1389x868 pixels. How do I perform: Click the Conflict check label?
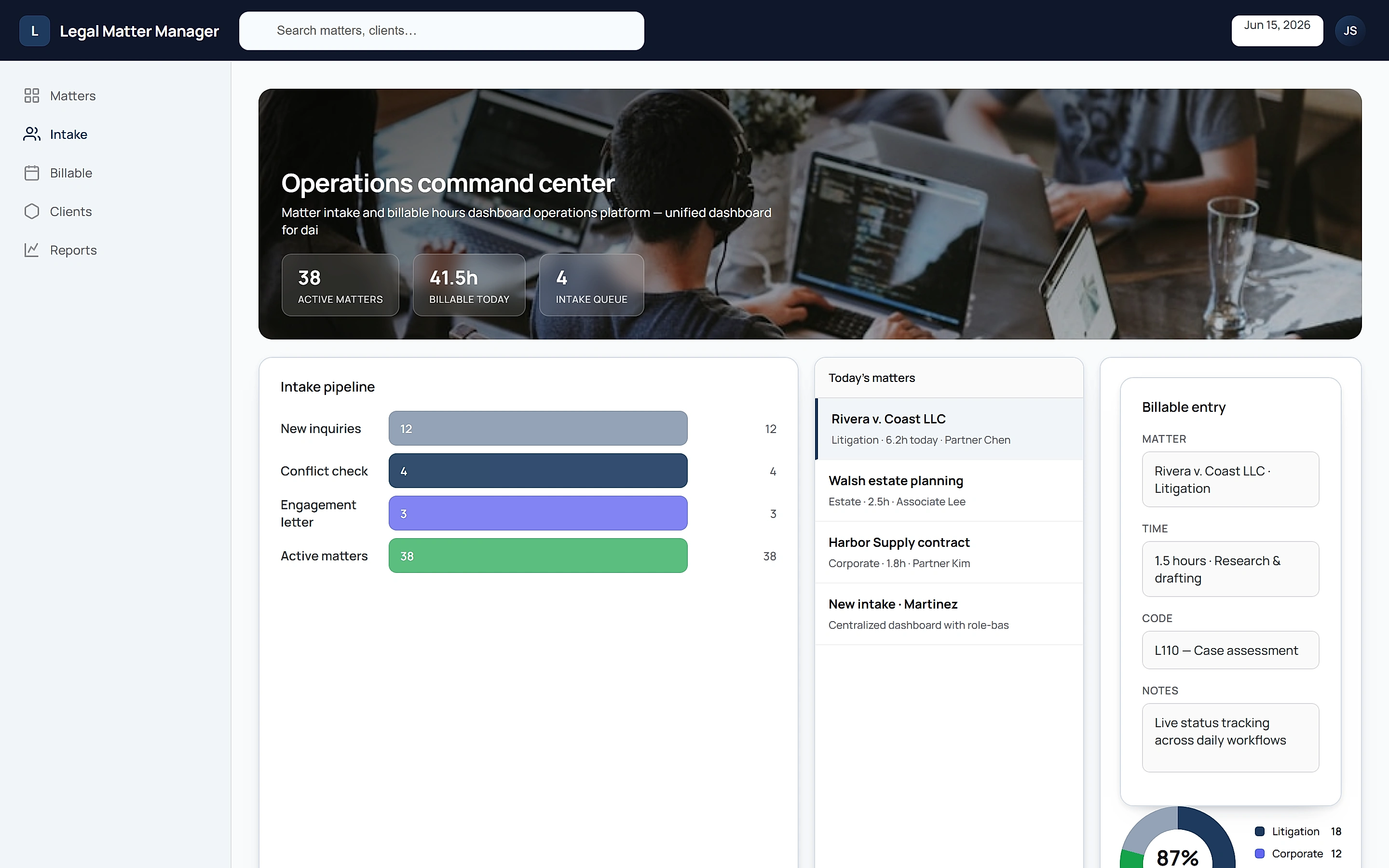tap(324, 471)
